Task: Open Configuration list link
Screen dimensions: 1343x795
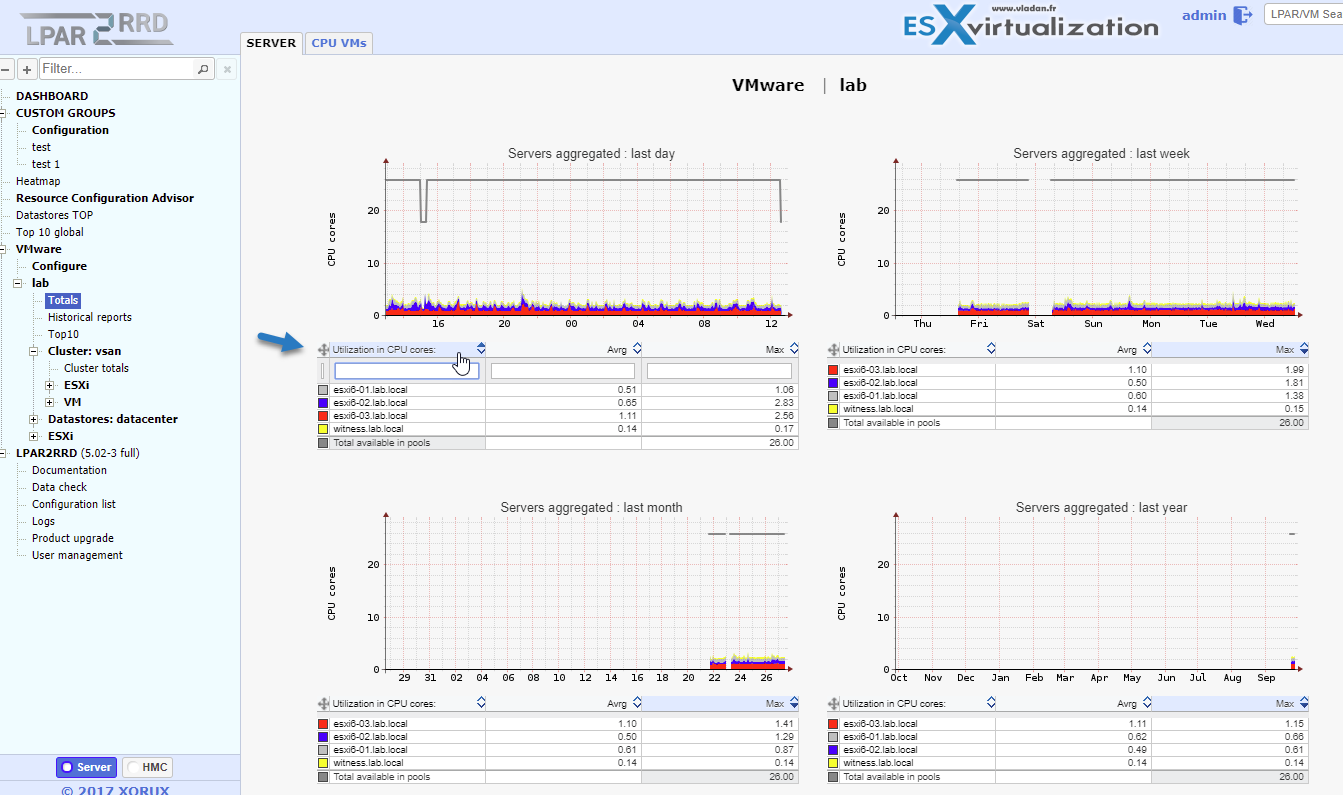Action: (x=74, y=504)
